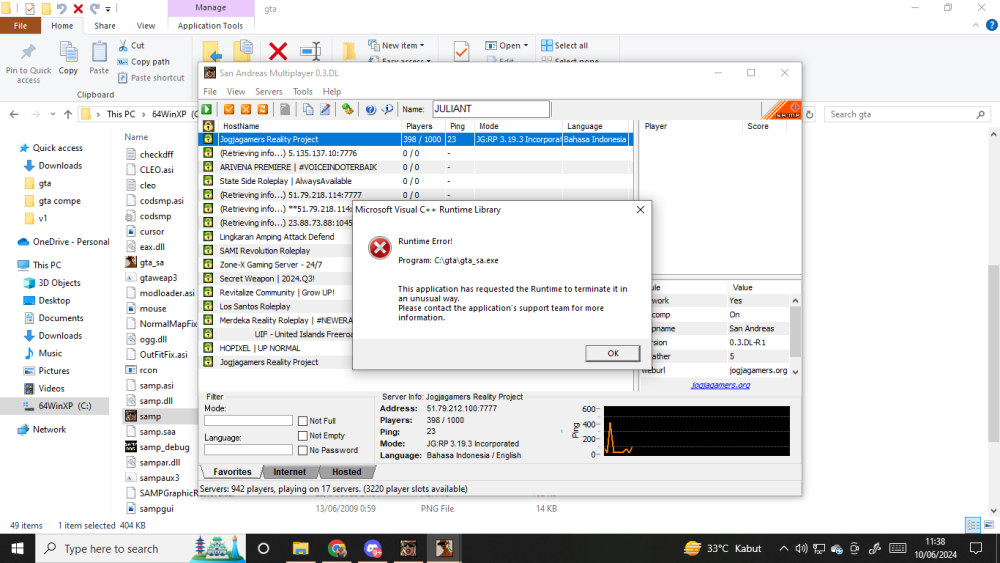The image size is (1000, 563).
Task: Click the Mode filter input field
Action: point(248,420)
